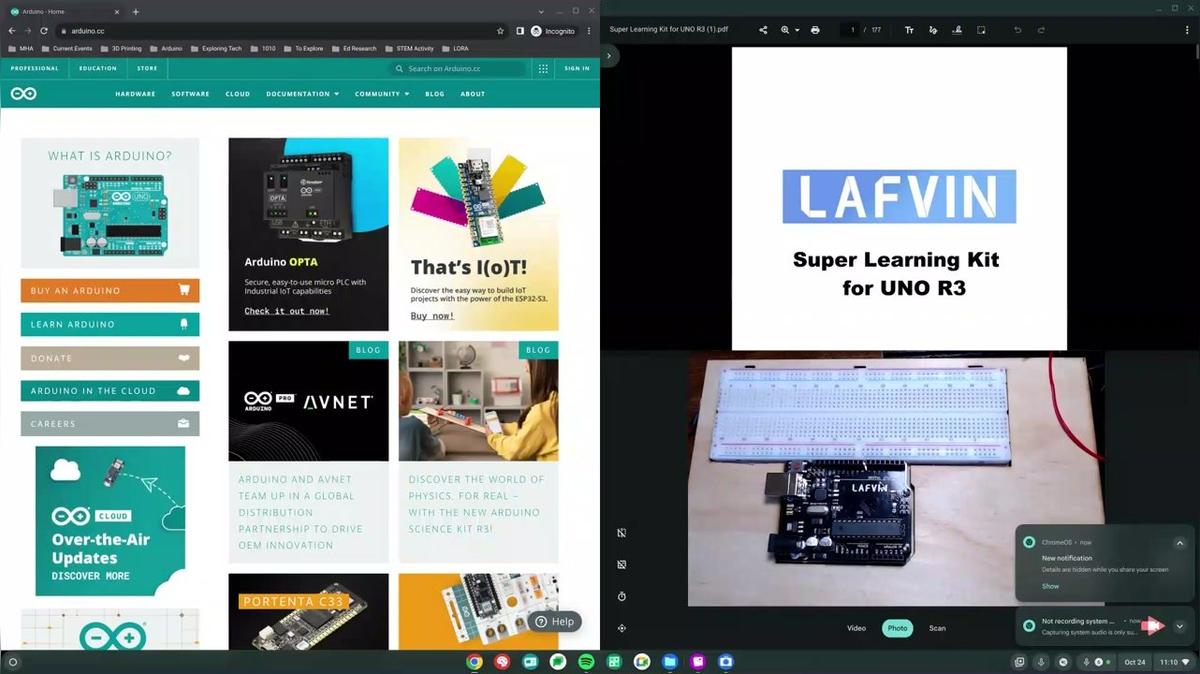Image resolution: width=1200 pixels, height=674 pixels.
Task: Expand the PDF zoom dropdown arrow
Action: pos(797,30)
